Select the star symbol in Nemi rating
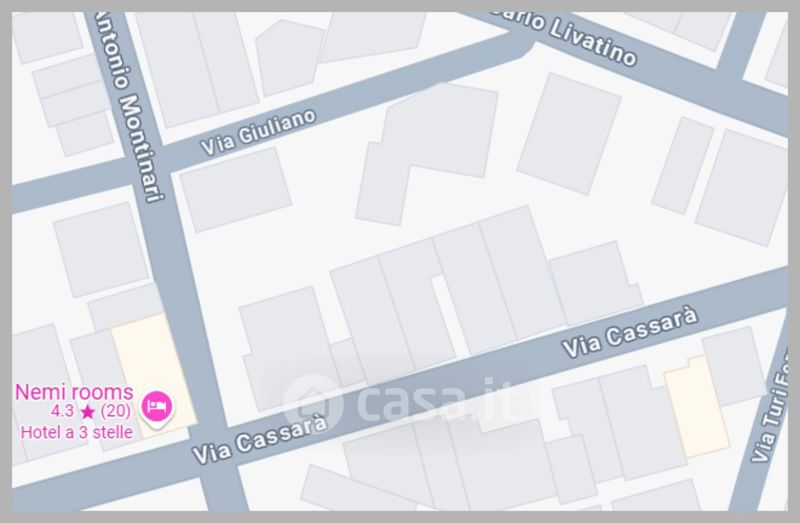This screenshot has width=800, height=523. 88,411
